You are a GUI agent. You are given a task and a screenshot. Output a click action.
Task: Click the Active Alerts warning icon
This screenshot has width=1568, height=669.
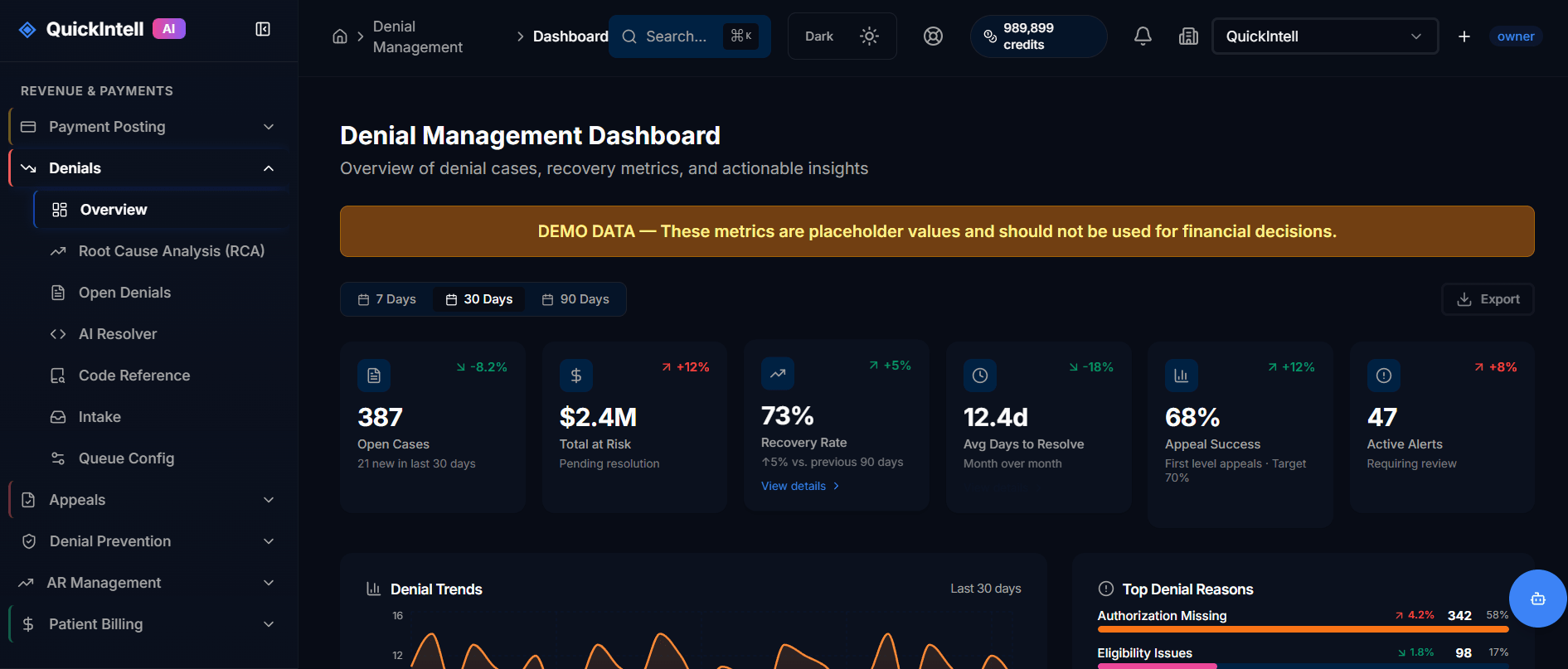tap(1384, 376)
